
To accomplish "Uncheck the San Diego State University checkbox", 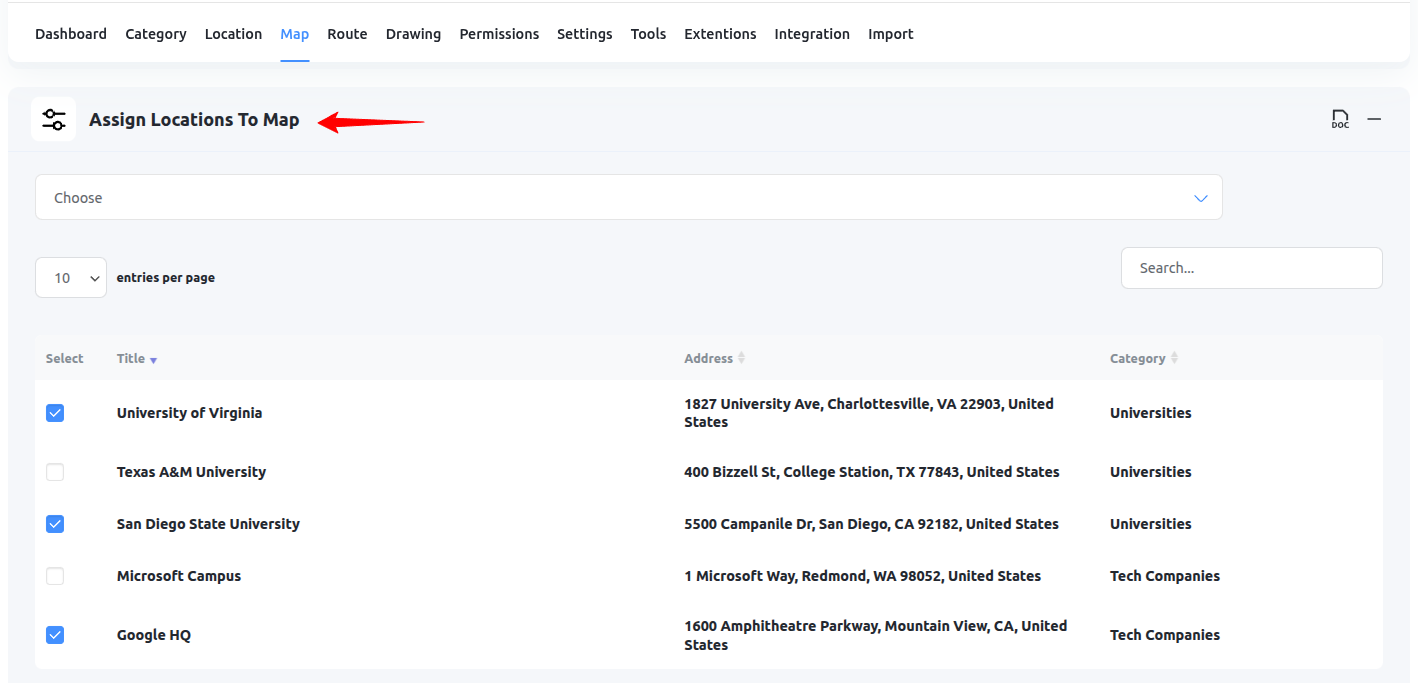I will [55, 524].
